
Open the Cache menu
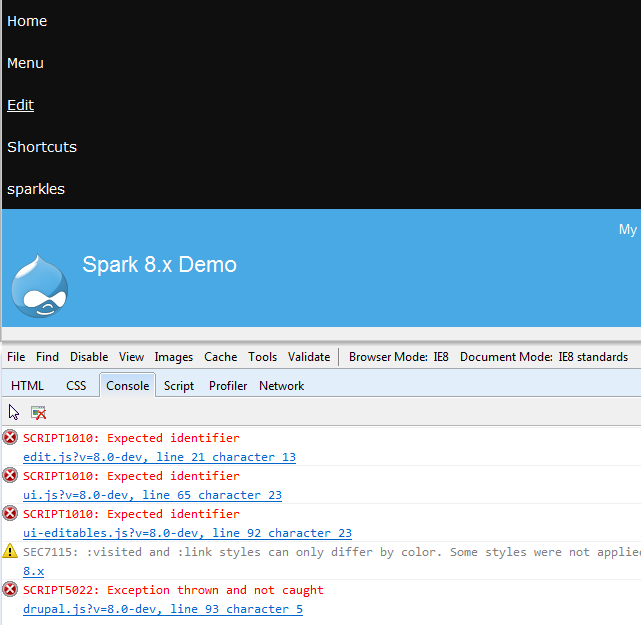(x=221, y=357)
